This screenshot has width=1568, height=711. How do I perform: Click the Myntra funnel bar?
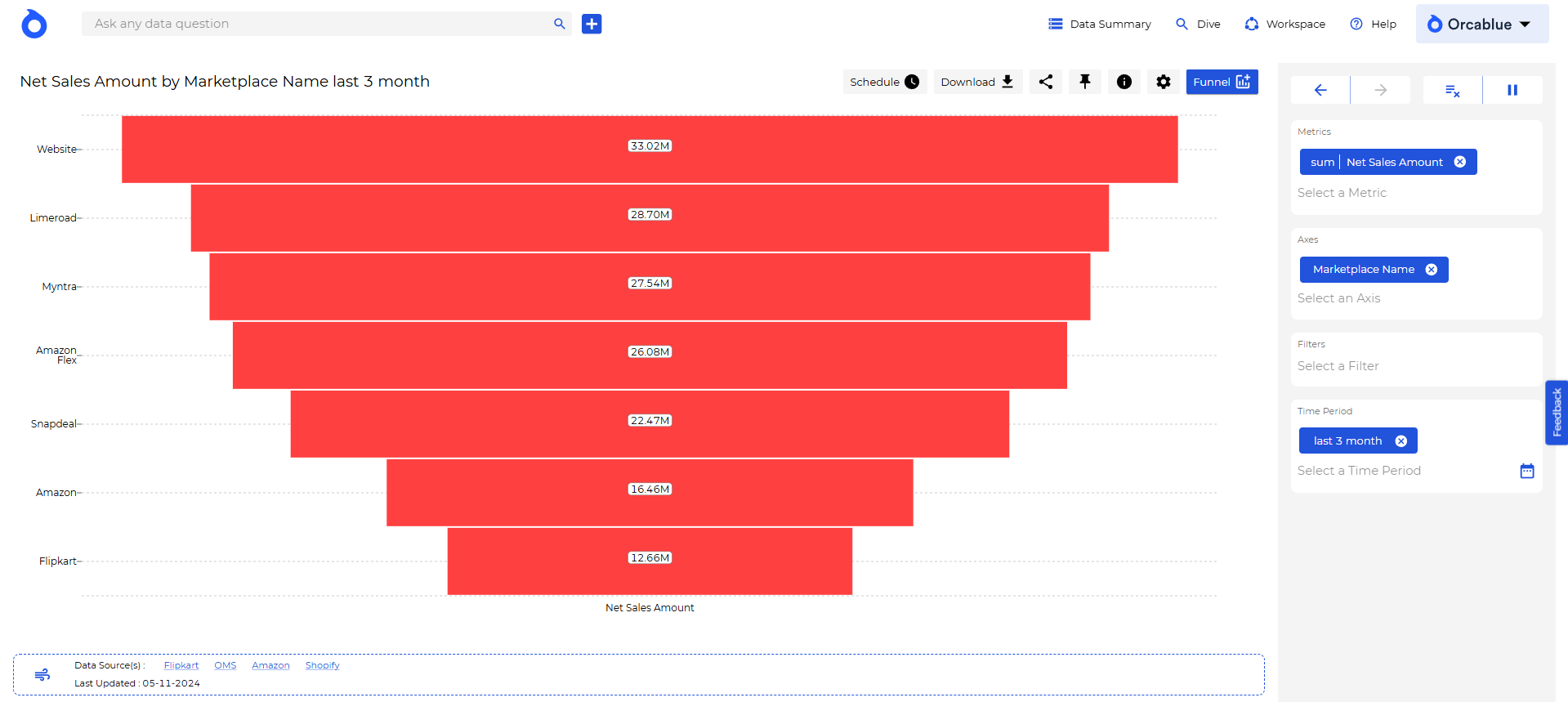pos(650,287)
